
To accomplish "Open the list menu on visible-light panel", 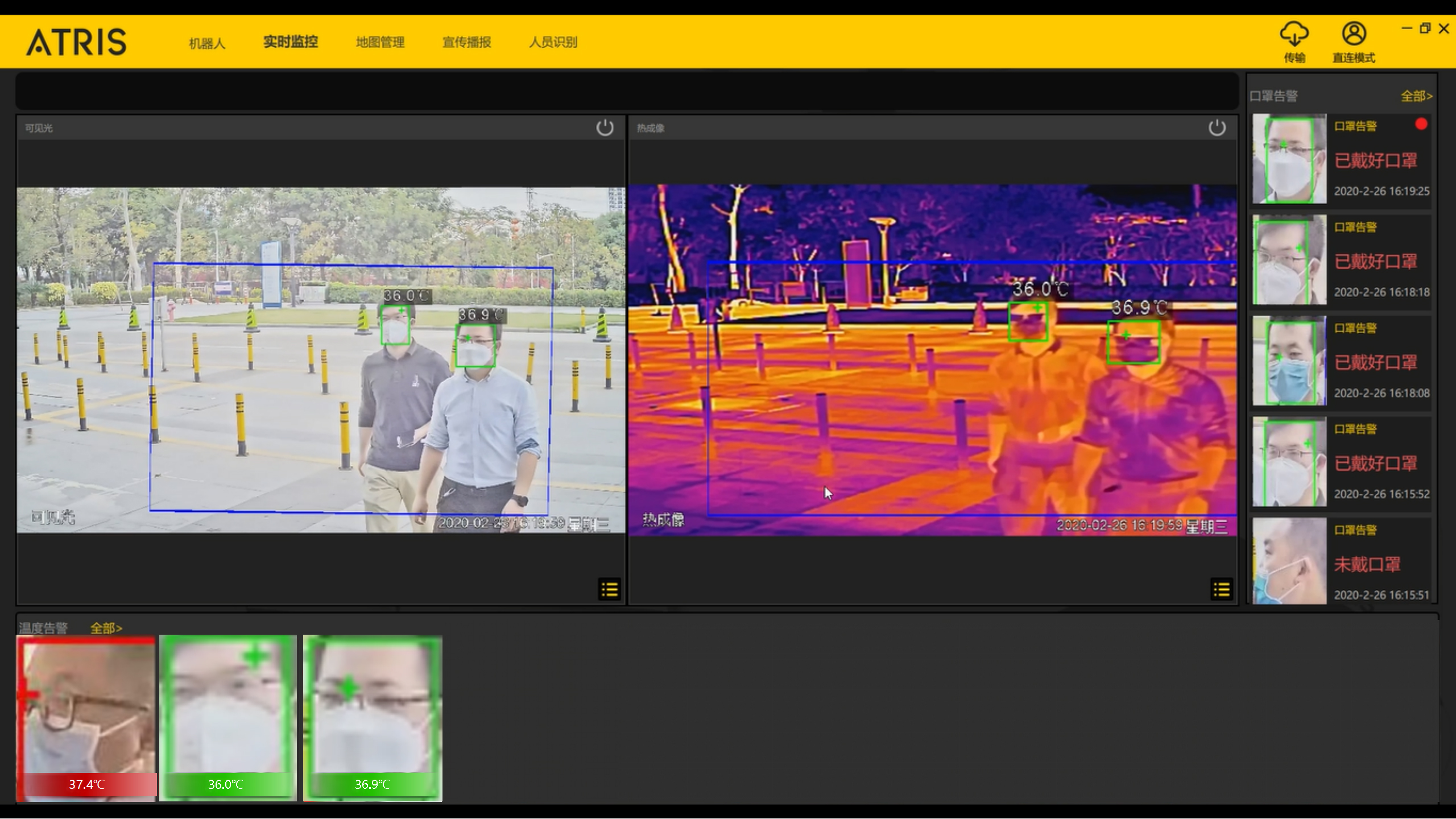I will 609,589.
